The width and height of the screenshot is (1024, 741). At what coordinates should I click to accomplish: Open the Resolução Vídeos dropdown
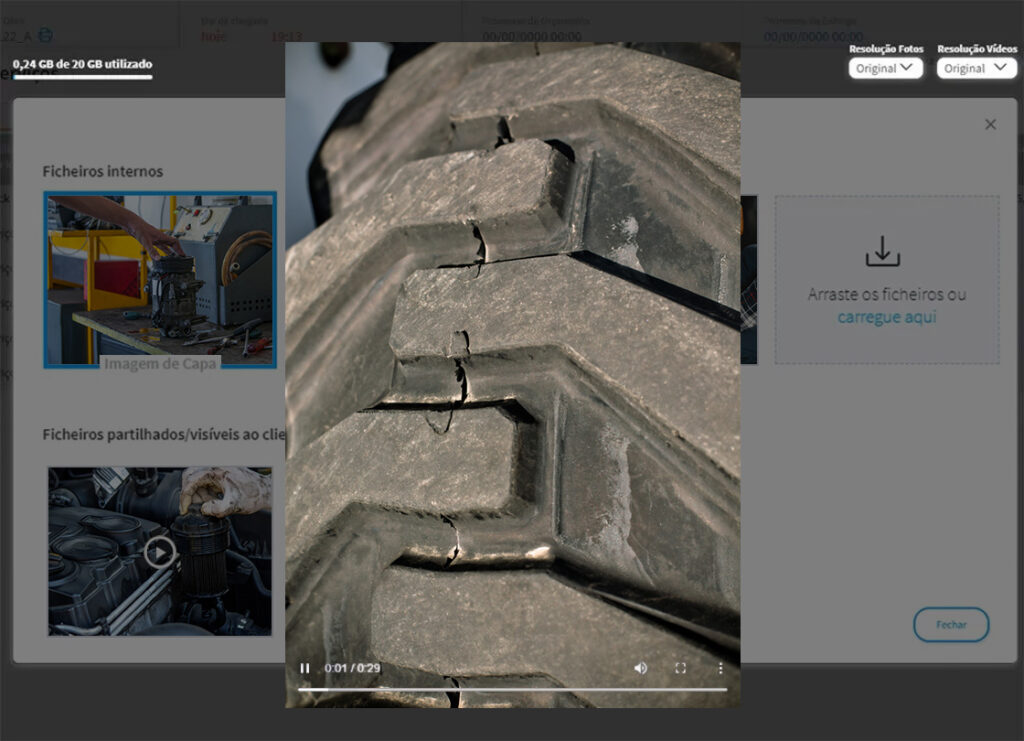click(x=976, y=68)
